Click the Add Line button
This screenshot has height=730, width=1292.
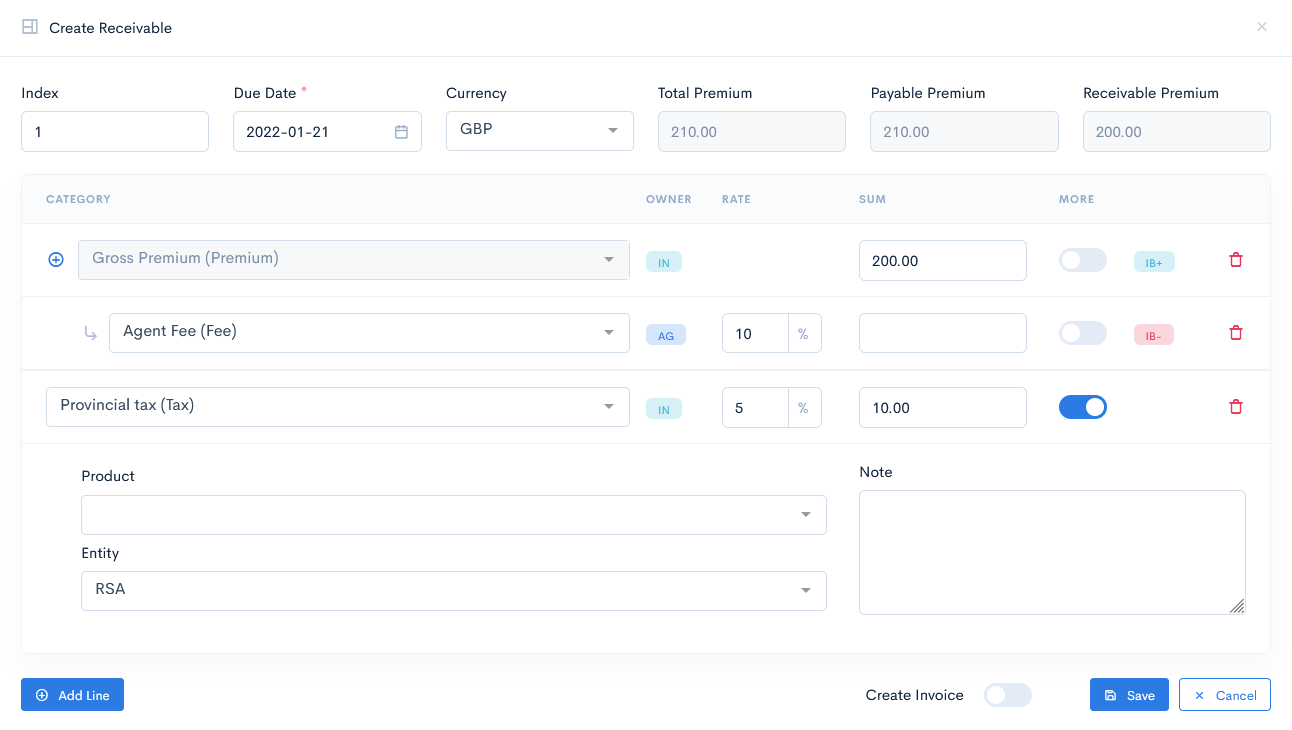(x=72, y=694)
